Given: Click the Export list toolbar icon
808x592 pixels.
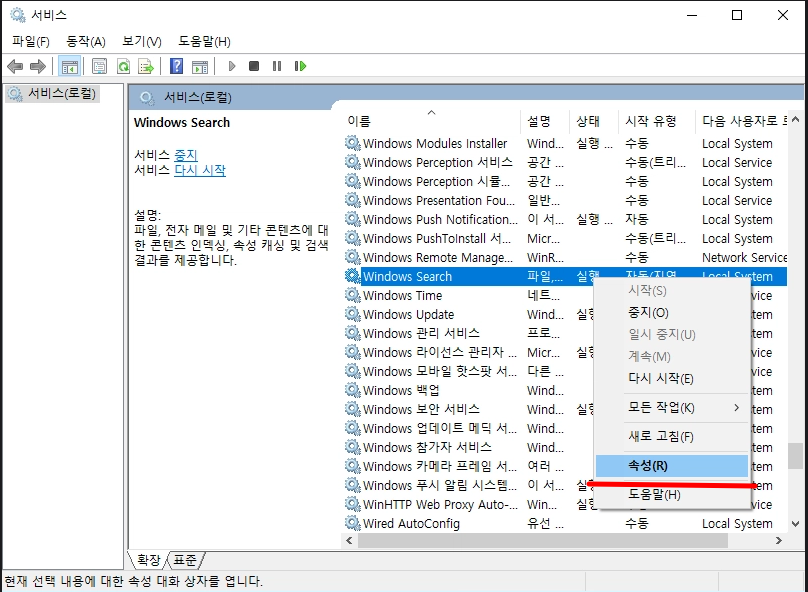Looking at the screenshot, I should pyautogui.click(x=146, y=66).
